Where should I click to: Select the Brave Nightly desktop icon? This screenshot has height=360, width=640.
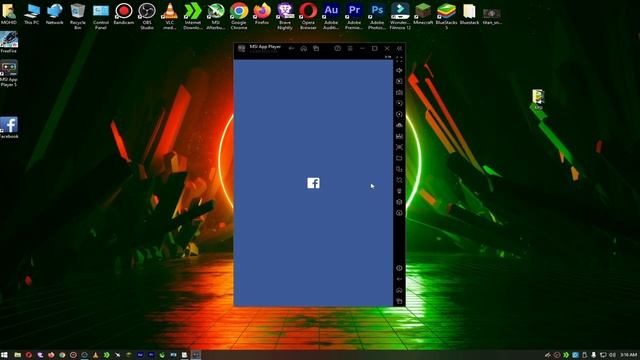click(285, 16)
